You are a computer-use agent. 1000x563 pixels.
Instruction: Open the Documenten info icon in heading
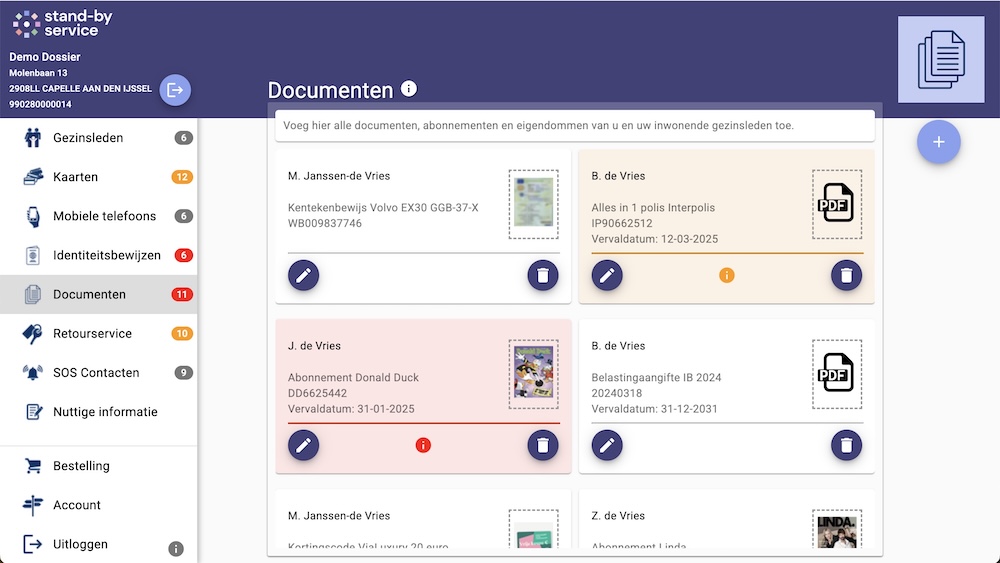click(x=409, y=89)
